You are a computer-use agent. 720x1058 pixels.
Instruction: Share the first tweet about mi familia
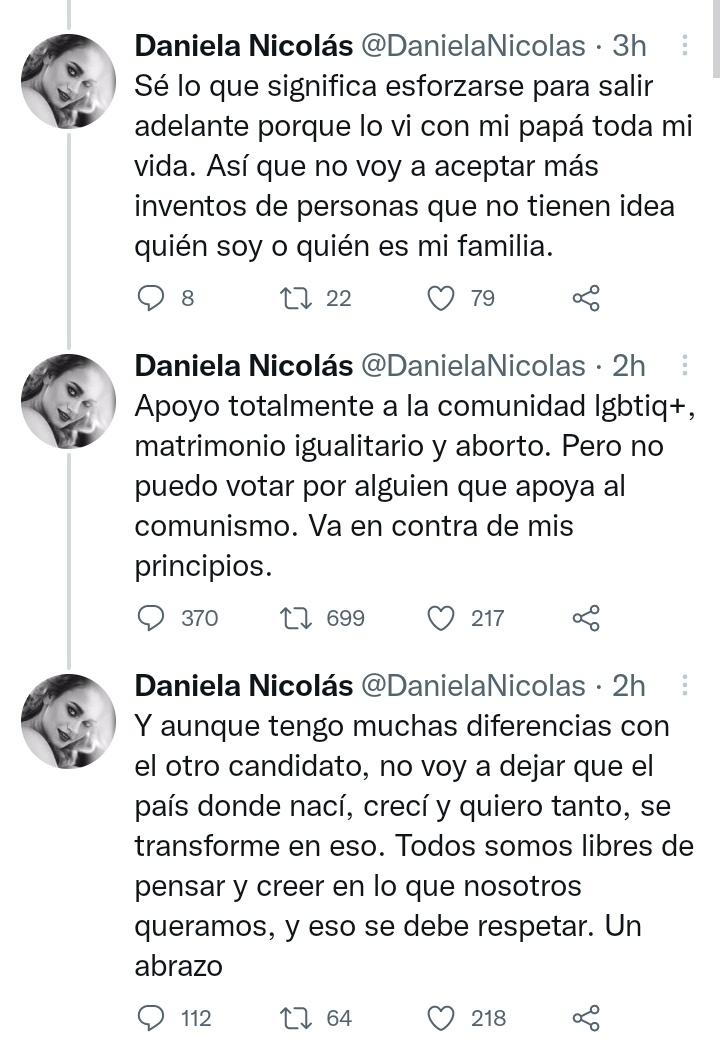586,298
